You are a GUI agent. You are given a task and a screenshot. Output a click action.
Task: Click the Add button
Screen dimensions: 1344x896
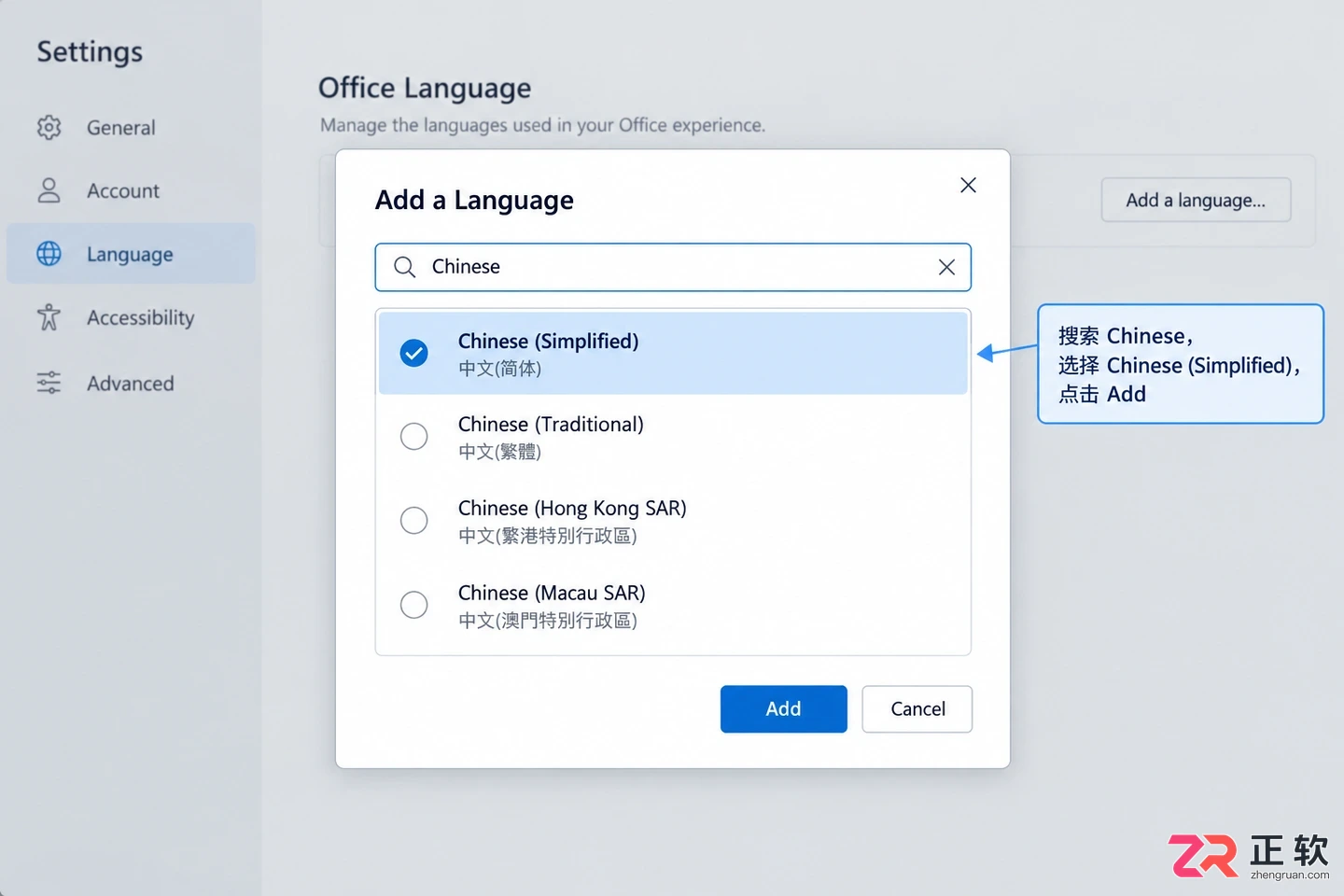click(x=783, y=709)
